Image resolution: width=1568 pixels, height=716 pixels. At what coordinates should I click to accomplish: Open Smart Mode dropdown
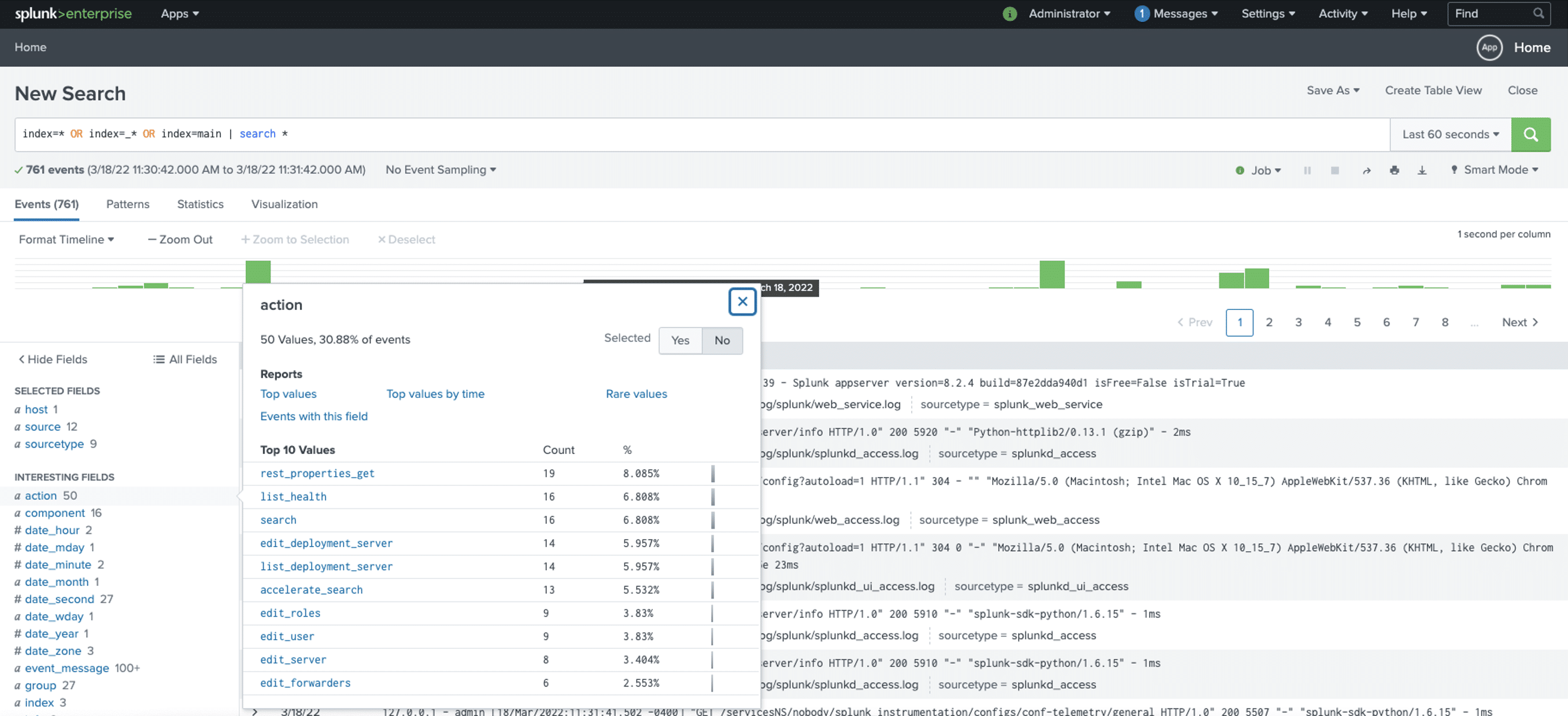(1495, 170)
